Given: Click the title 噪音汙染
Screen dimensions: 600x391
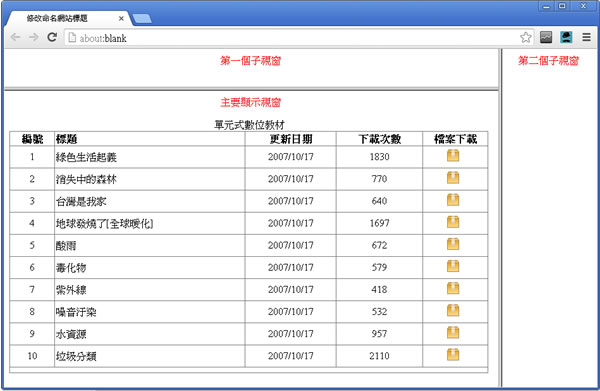Looking at the screenshot, I should [x=76, y=312].
